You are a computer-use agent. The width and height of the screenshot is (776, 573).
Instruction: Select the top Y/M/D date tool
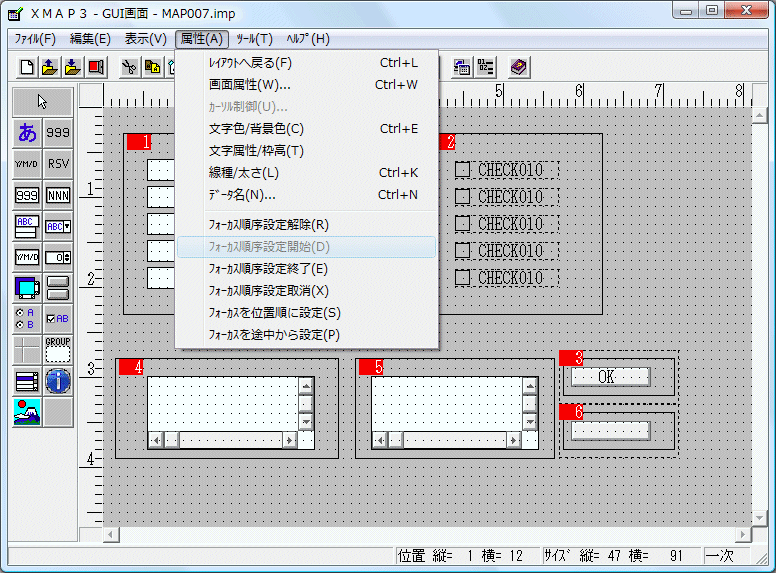27,164
